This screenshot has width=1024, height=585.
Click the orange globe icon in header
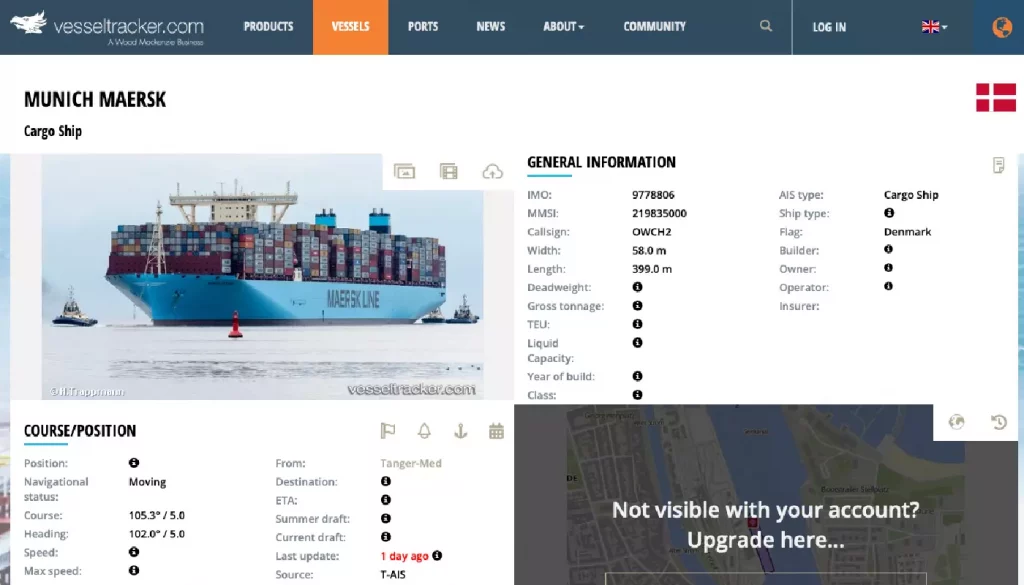(x=1002, y=27)
